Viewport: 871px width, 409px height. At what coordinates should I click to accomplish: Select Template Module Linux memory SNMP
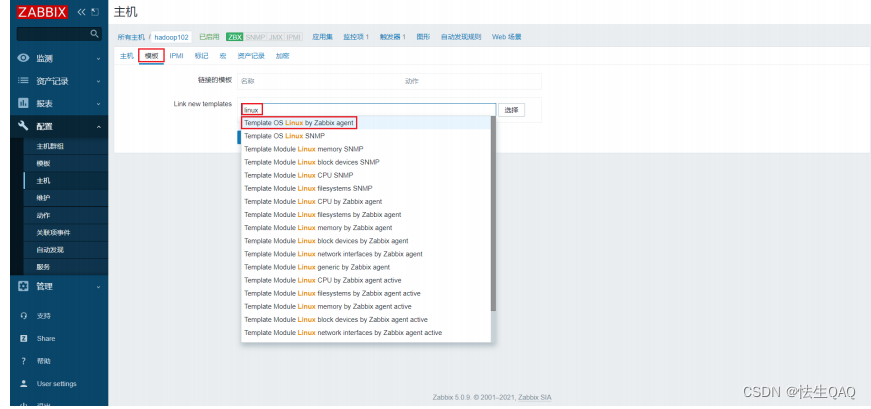(366, 149)
